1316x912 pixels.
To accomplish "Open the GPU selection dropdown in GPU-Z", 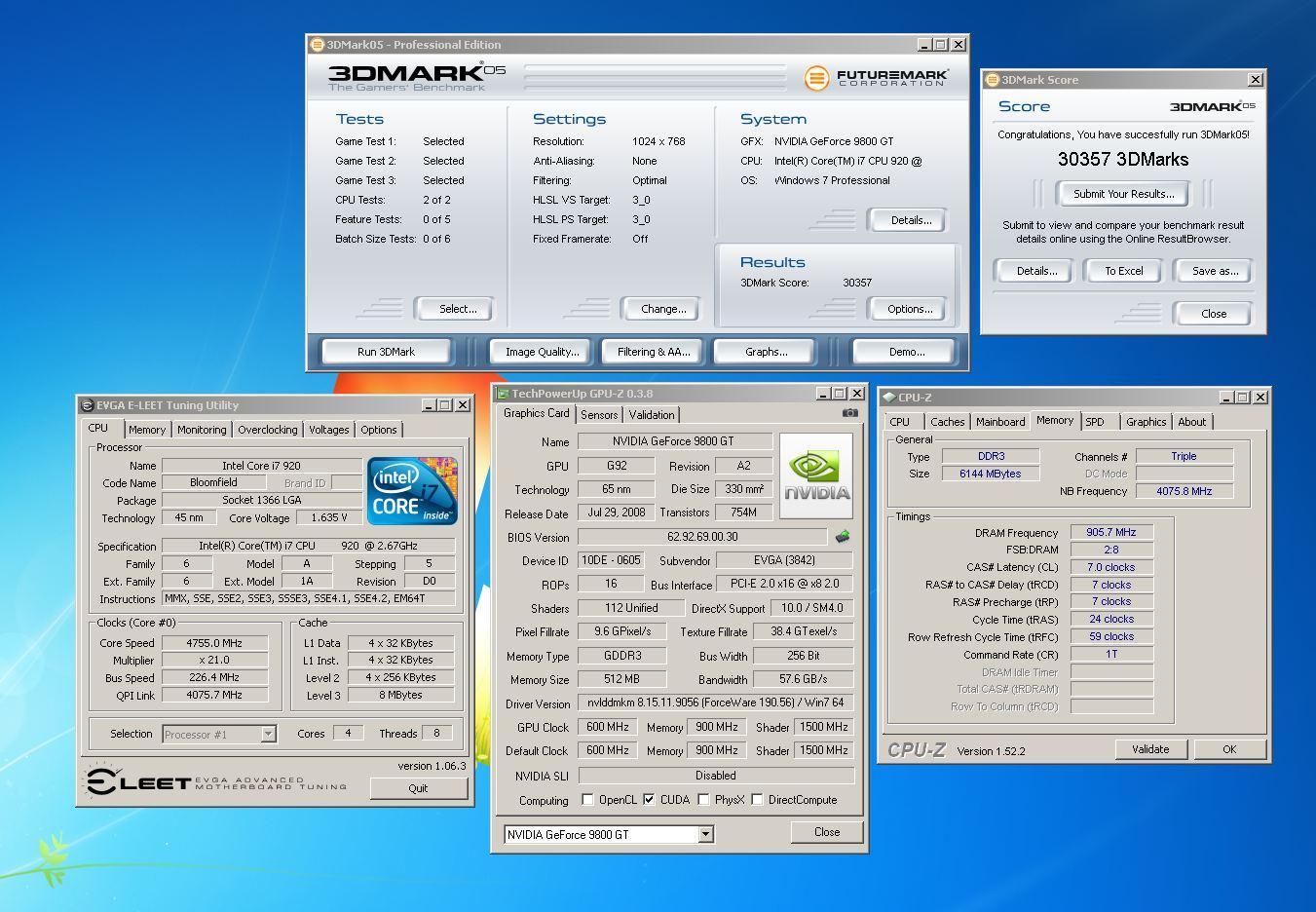I will pyautogui.click(x=705, y=834).
